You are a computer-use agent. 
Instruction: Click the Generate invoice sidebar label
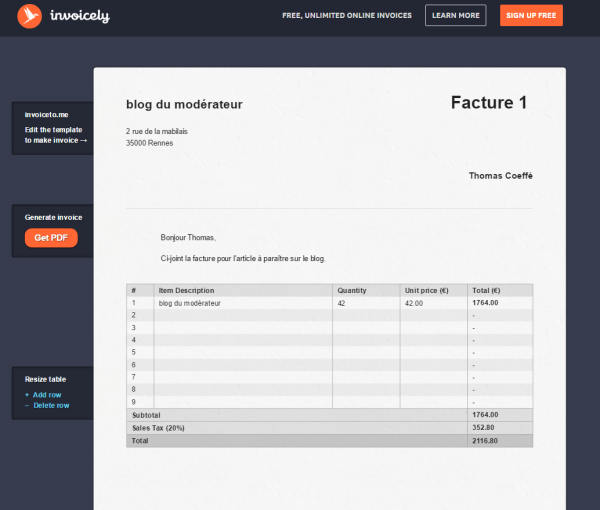pos(53,217)
